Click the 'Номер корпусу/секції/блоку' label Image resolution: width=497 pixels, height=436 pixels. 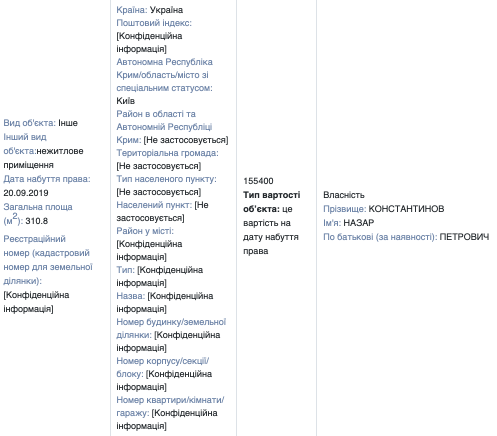coord(163,367)
